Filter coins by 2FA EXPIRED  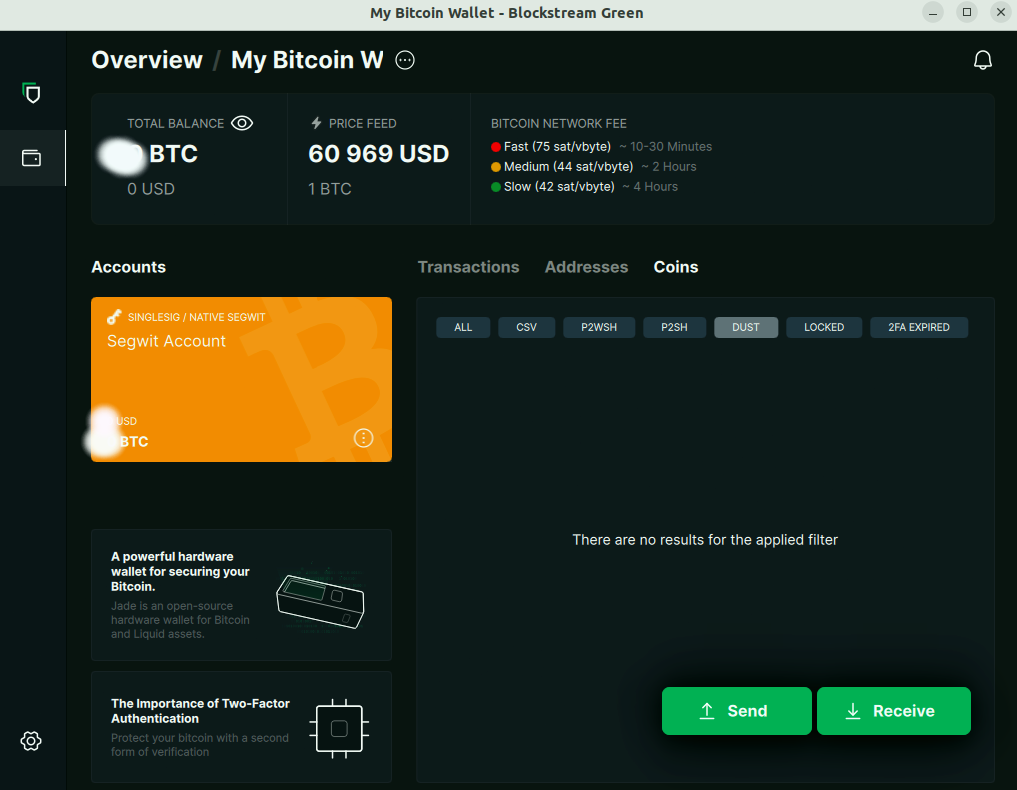(x=919, y=328)
